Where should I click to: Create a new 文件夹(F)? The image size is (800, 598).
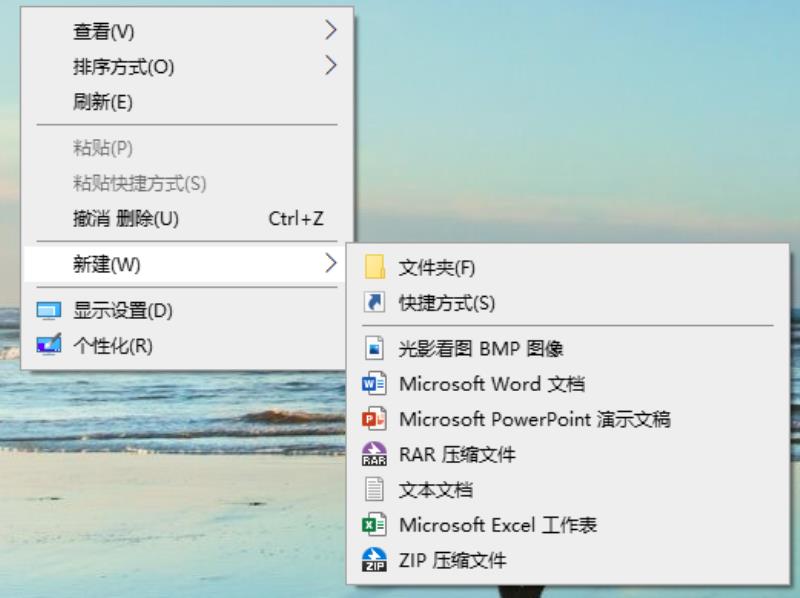(568, 267)
